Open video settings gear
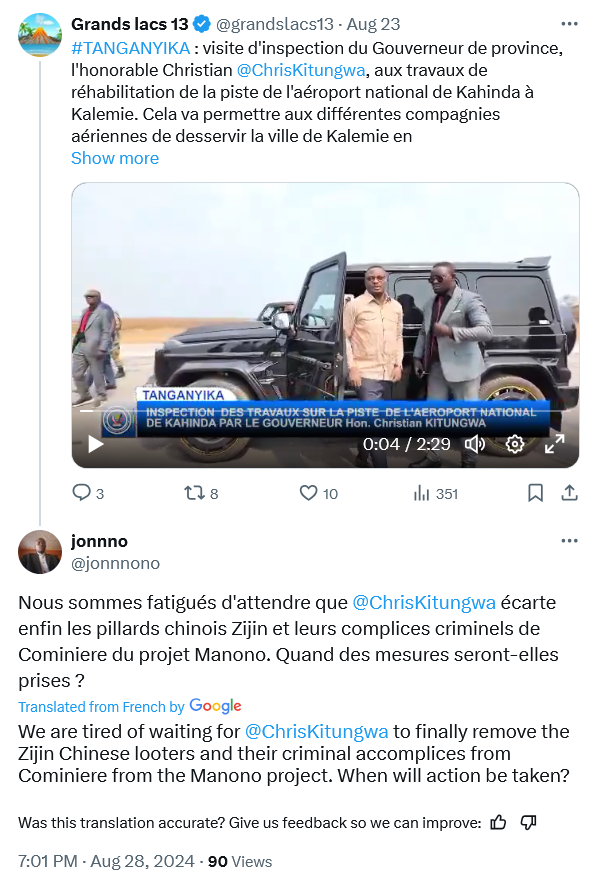 click(515, 444)
